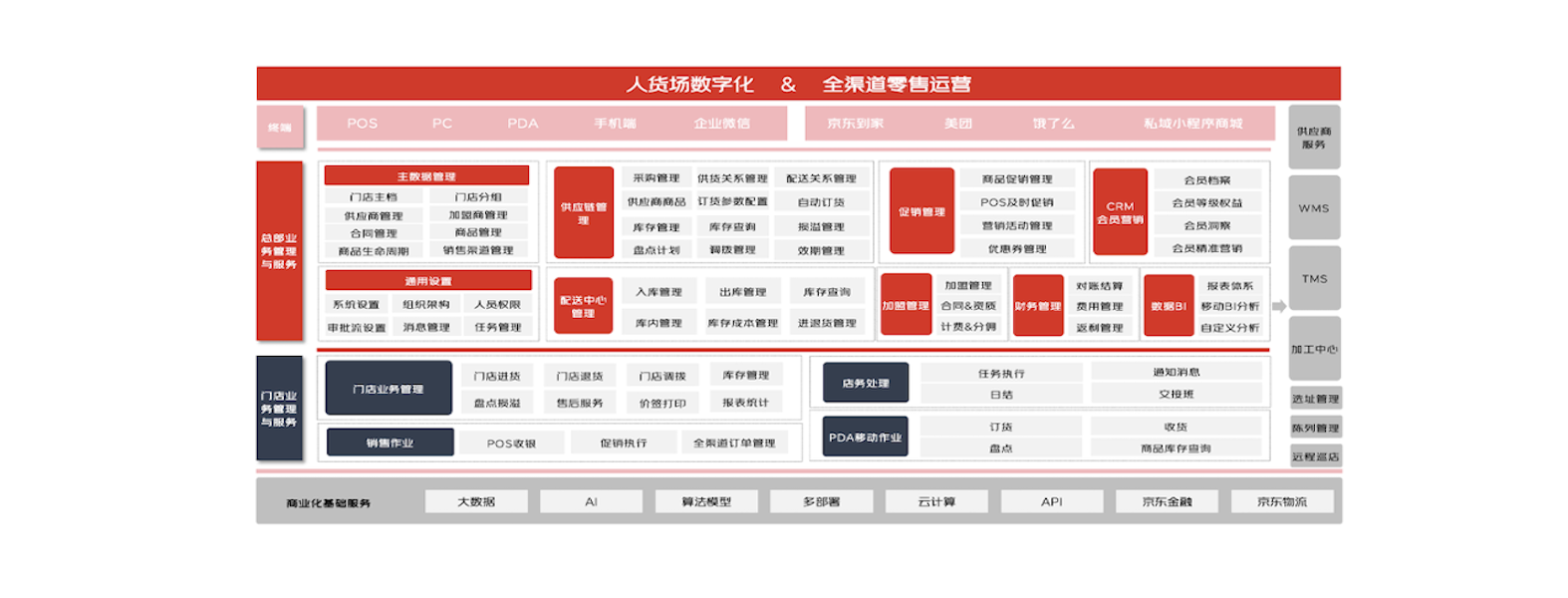Select the API box in bottom row
The image size is (1568, 598).
pos(1052,501)
